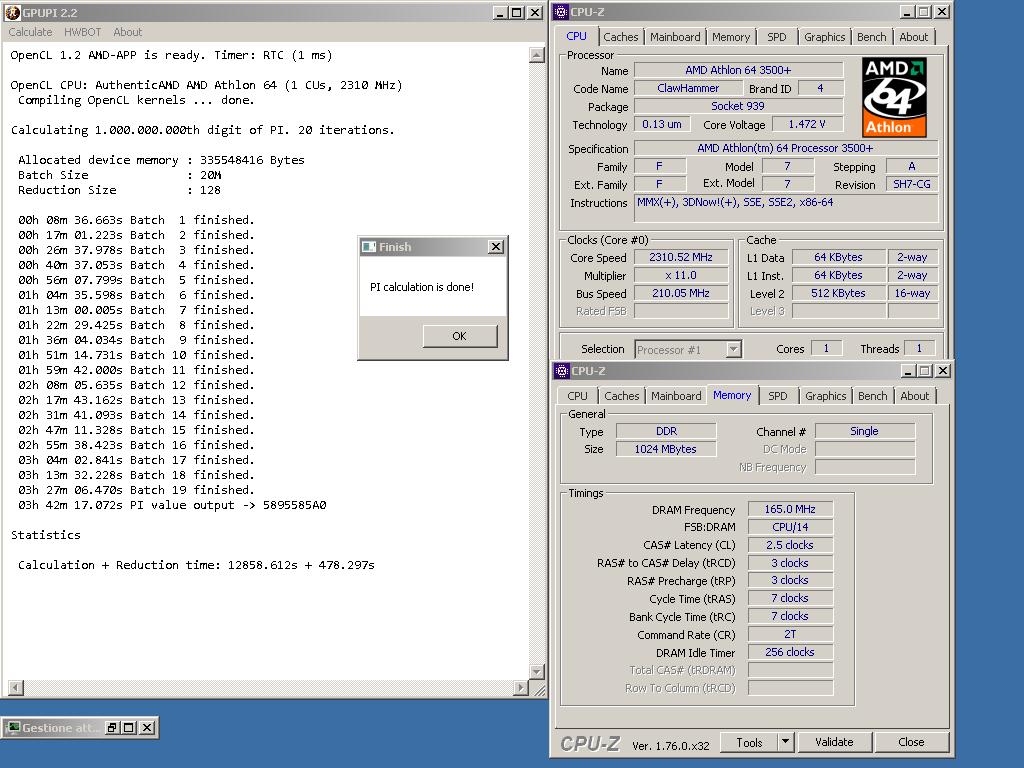
Task: Click the Level 2 cache value 512 KBytes
Action: [x=838, y=293]
